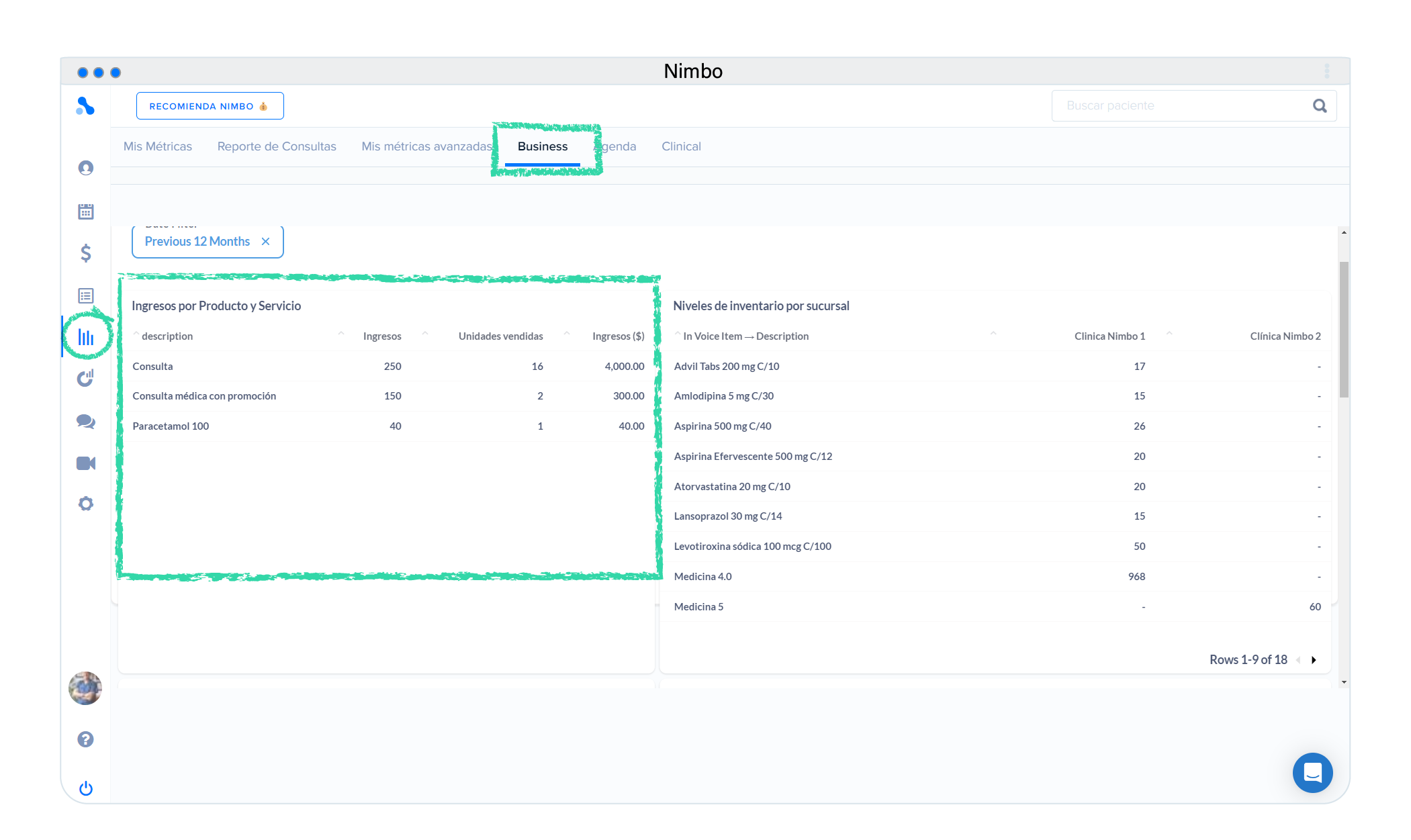Open the settings gear sidebar icon
The image size is (1411, 840).
[x=86, y=504]
